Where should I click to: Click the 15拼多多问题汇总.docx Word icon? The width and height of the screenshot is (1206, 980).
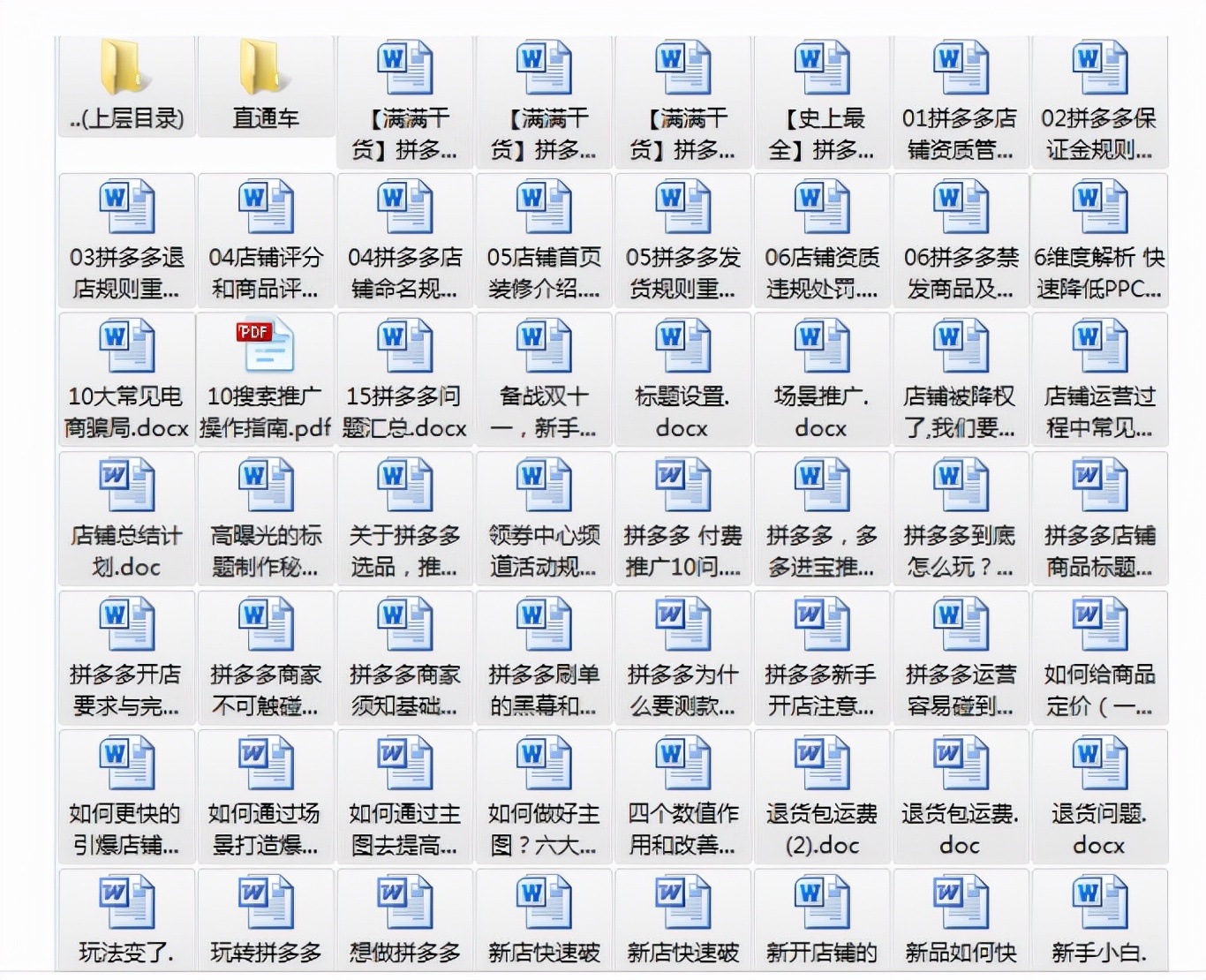(404, 345)
